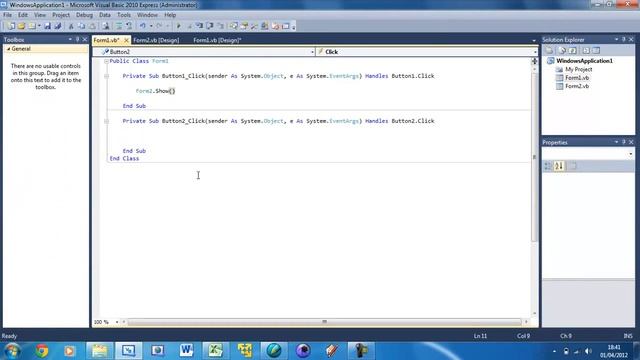Collapse the Button2_Click sub outline
Screen dimensions: 640x360
[106, 121]
